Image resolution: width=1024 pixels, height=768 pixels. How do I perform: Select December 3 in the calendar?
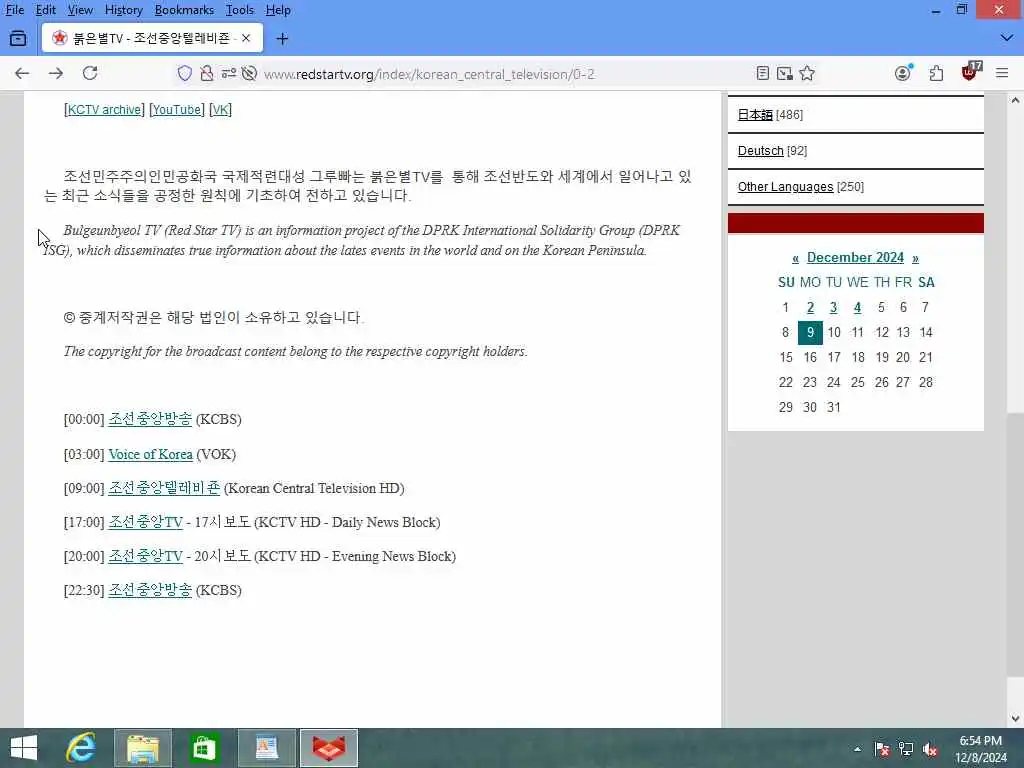click(833, 308)
